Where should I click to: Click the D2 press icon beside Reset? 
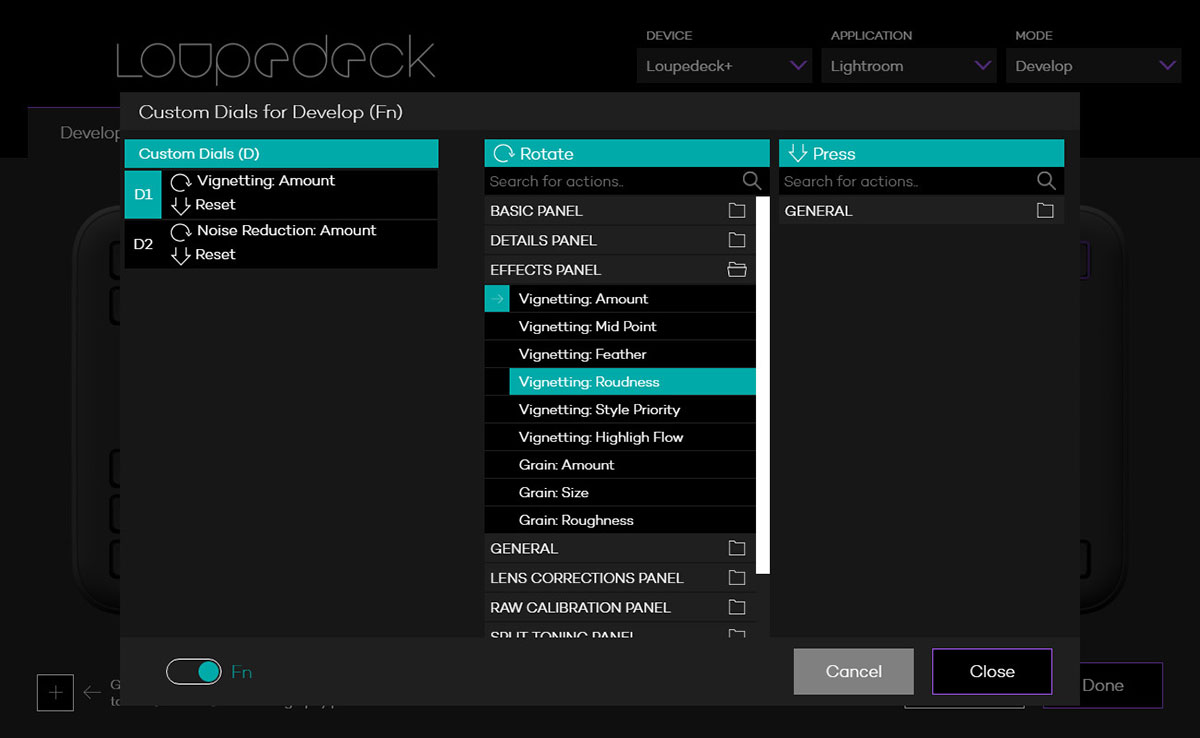point(181,255)
